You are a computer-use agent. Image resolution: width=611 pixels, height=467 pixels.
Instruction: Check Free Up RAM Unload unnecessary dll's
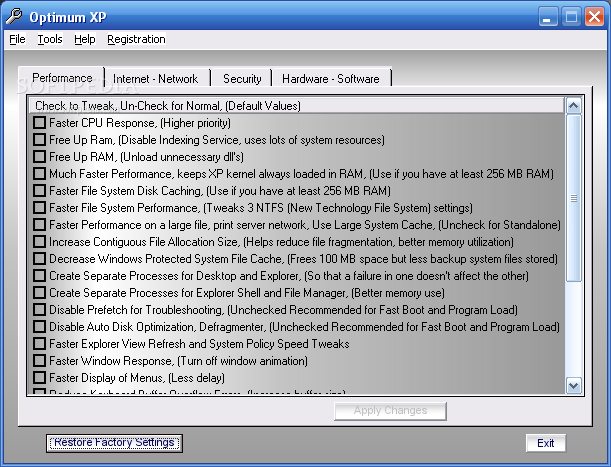tap(39, 157)
